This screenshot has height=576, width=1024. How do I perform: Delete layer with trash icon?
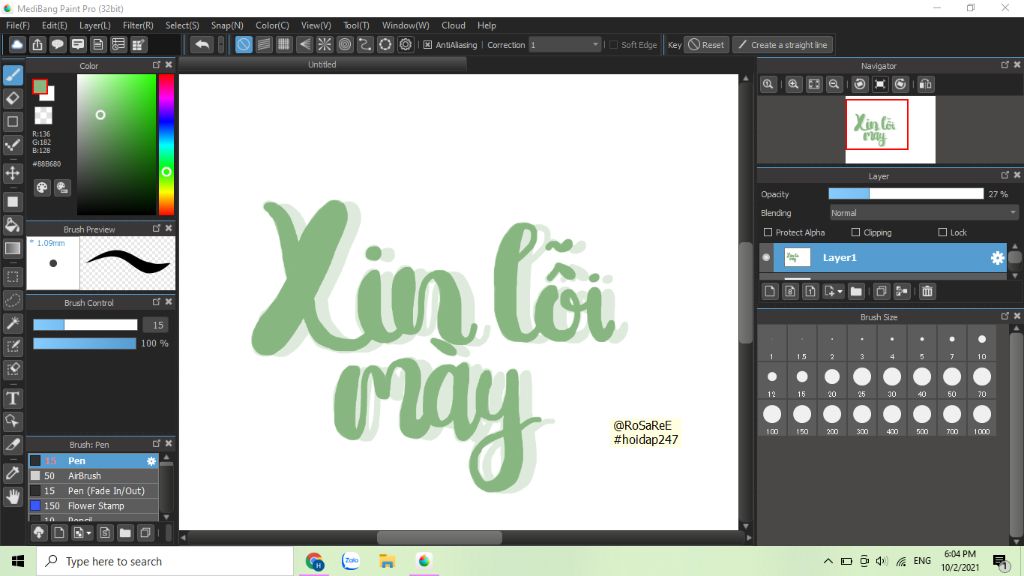tap(927, 291)
